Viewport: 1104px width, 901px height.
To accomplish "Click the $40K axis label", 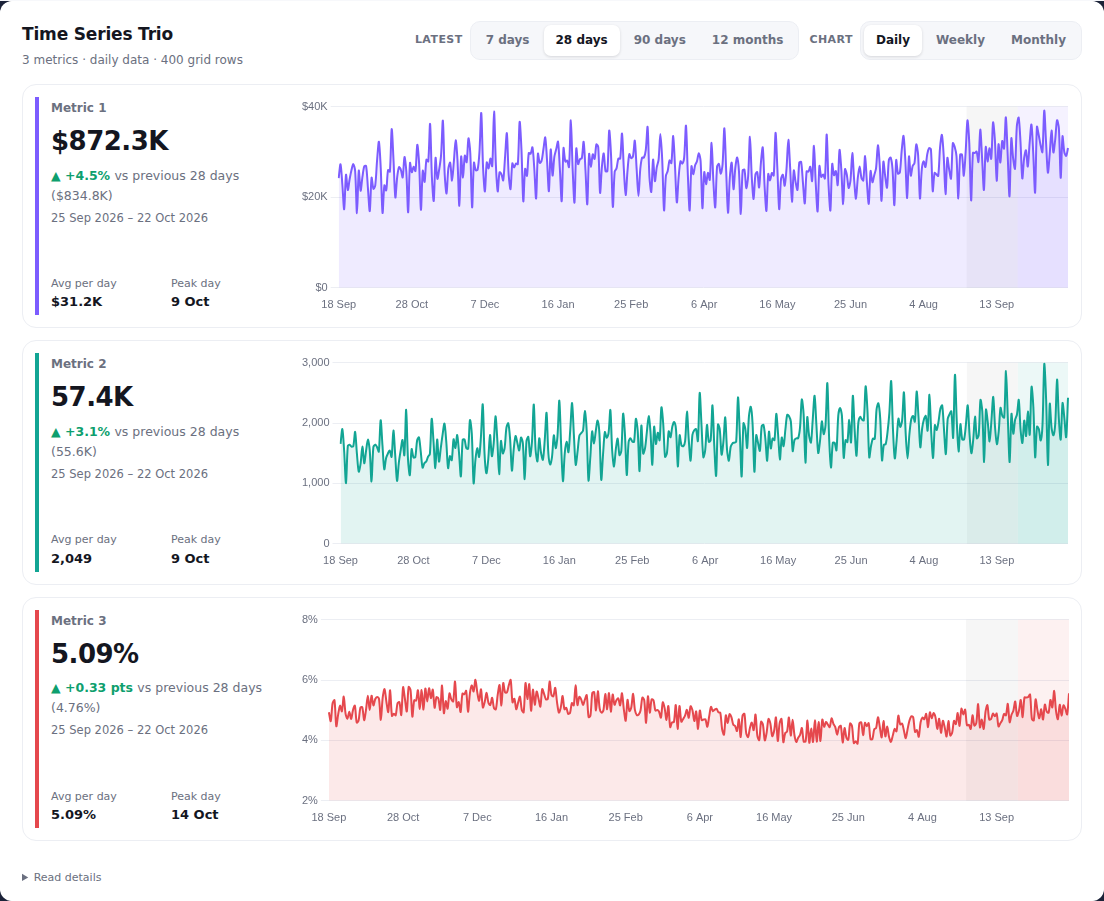I will tap(315, 106).
